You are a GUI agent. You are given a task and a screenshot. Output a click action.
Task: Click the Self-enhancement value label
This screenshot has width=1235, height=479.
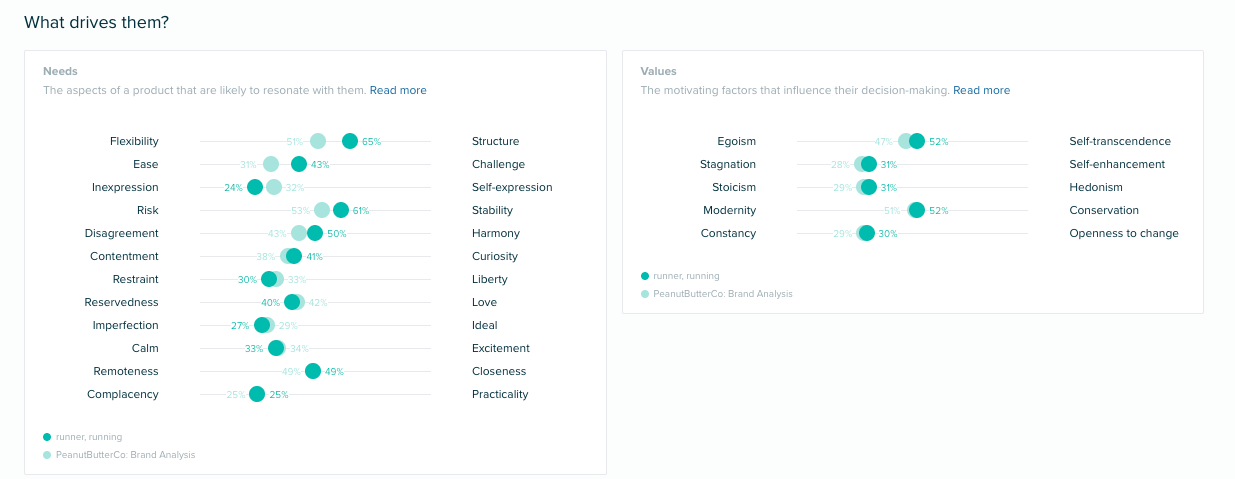pos(1117,164)
